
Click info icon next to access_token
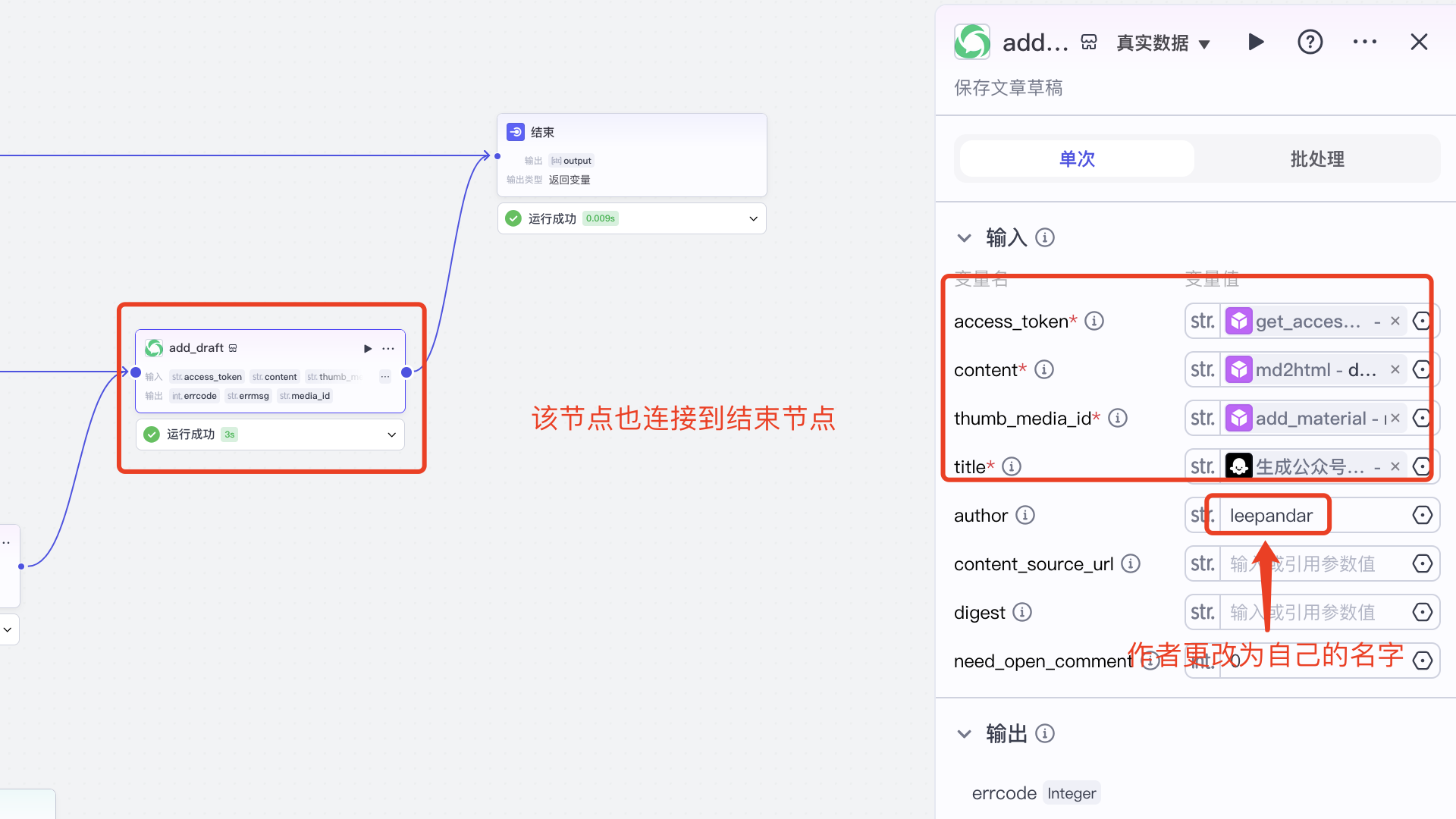(1094, 321)
